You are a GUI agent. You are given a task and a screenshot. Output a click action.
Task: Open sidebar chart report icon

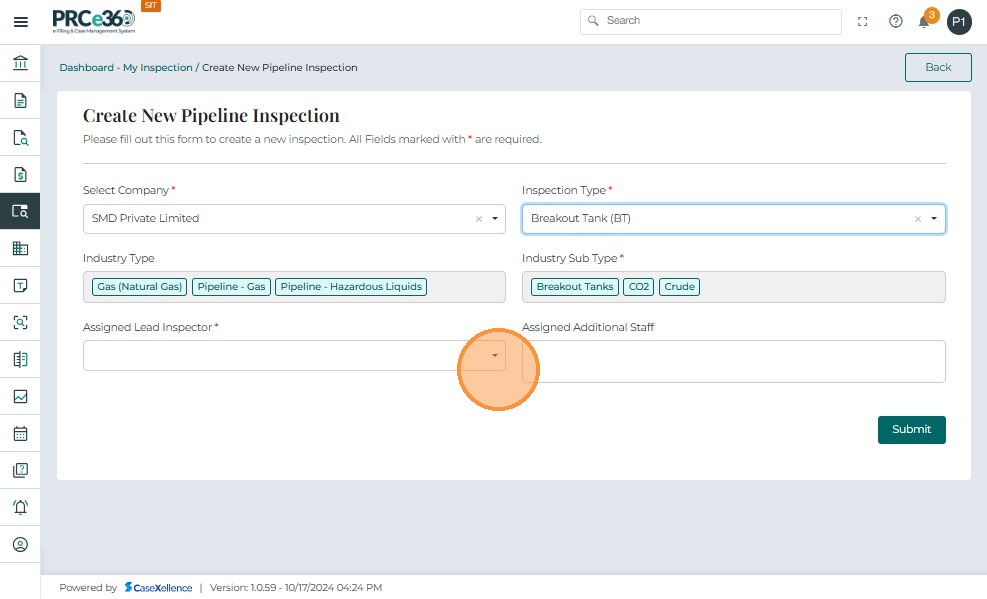coord(20,396)
